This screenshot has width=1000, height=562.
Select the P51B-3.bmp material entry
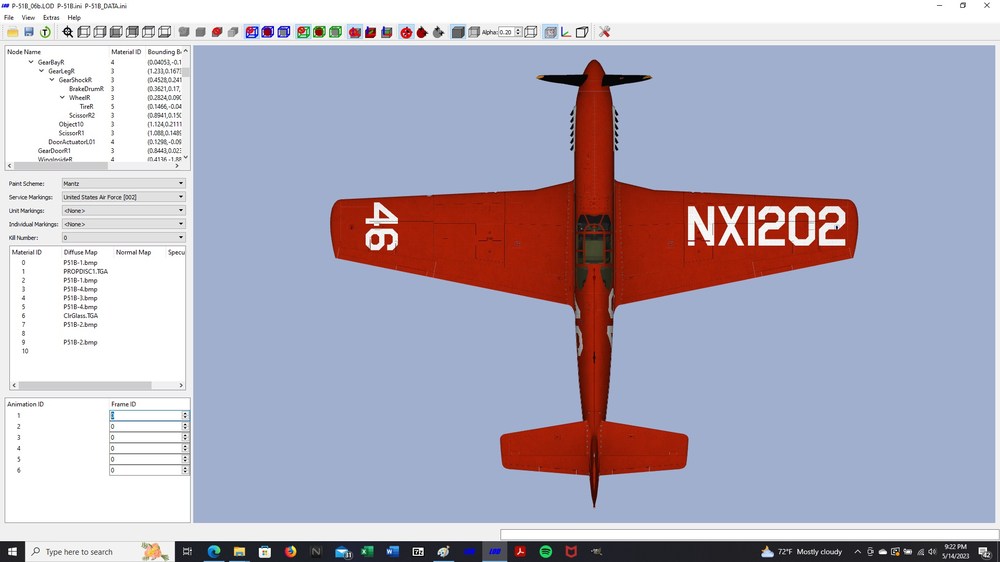click(x=80, y=298)
